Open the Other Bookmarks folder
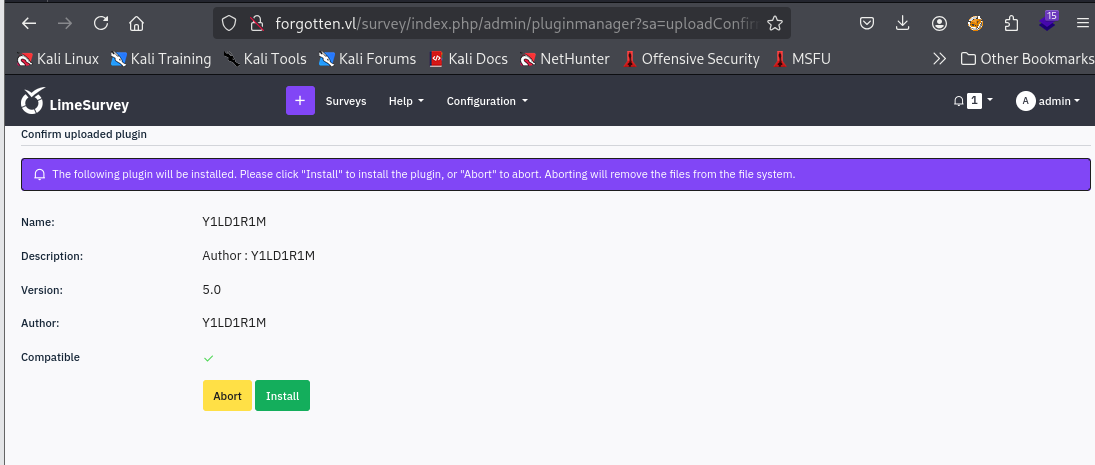Viewport: 1095px width, 465px height. pyautogui.click(x=1027, y=59)
